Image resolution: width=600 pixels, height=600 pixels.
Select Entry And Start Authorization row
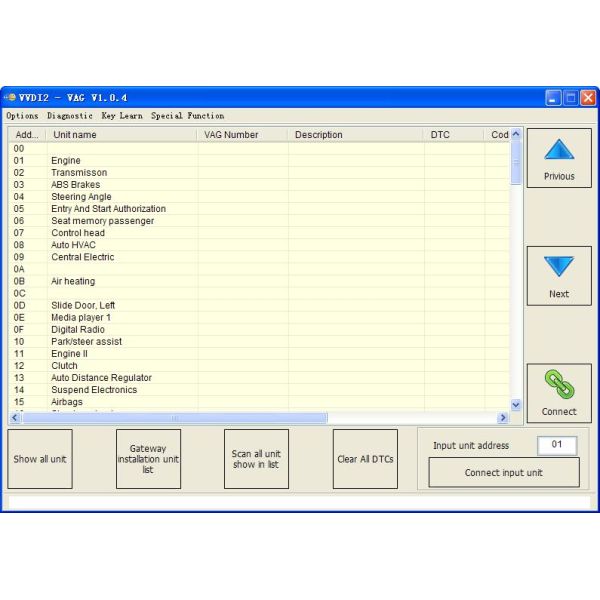tap(259, 209)
